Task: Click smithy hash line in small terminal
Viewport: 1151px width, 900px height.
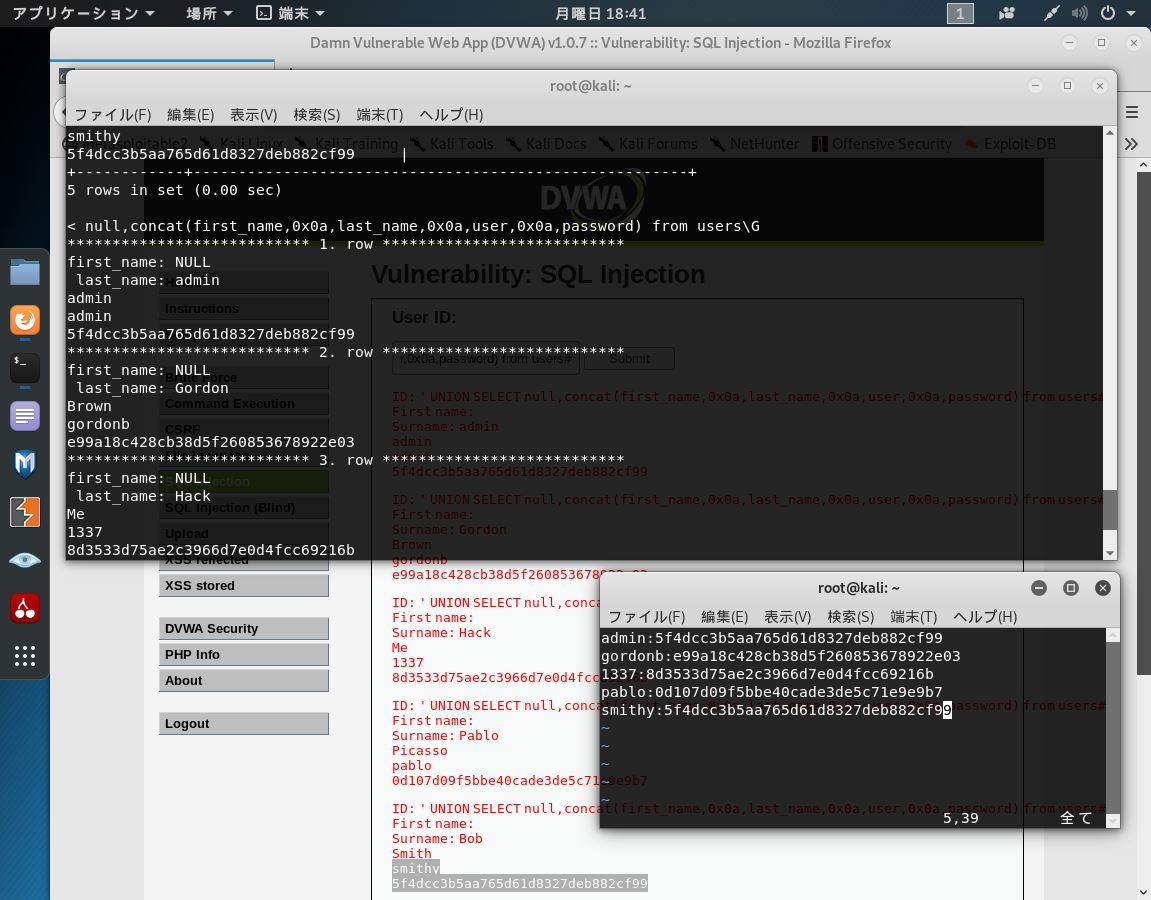Action: (776, 710)
